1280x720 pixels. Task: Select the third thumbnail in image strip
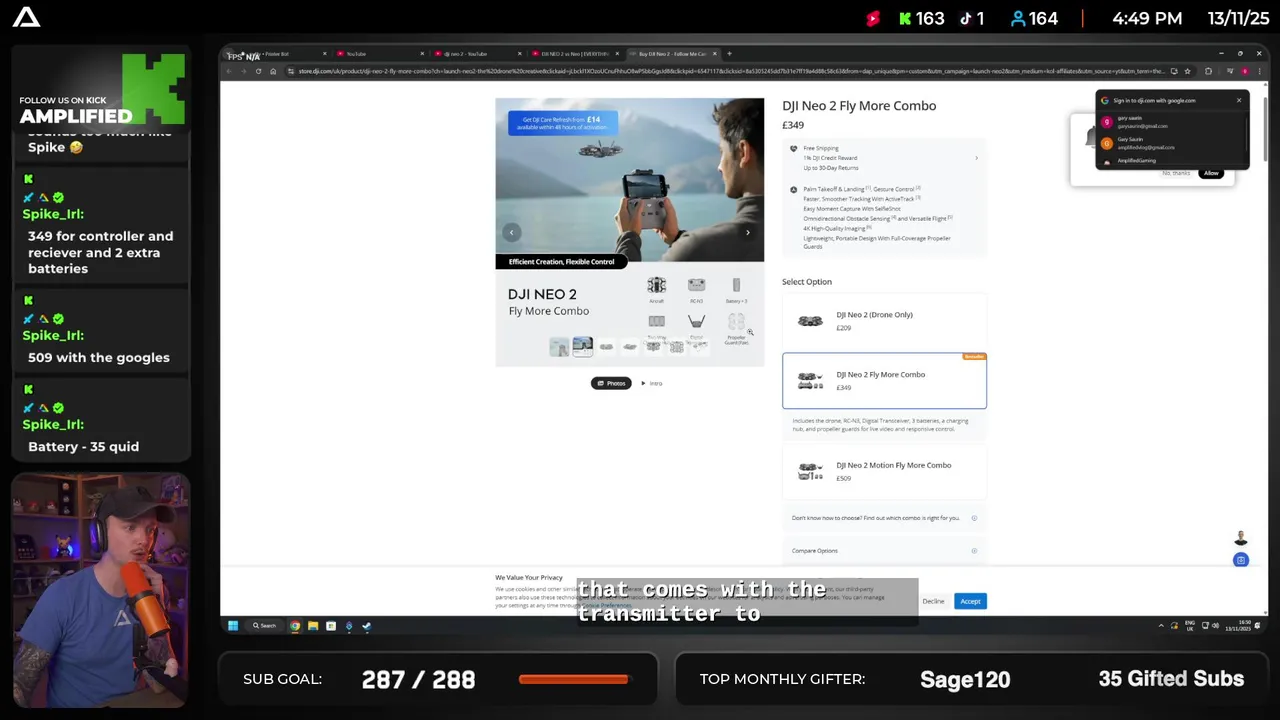pyautogui.click(x=606, y=346)
